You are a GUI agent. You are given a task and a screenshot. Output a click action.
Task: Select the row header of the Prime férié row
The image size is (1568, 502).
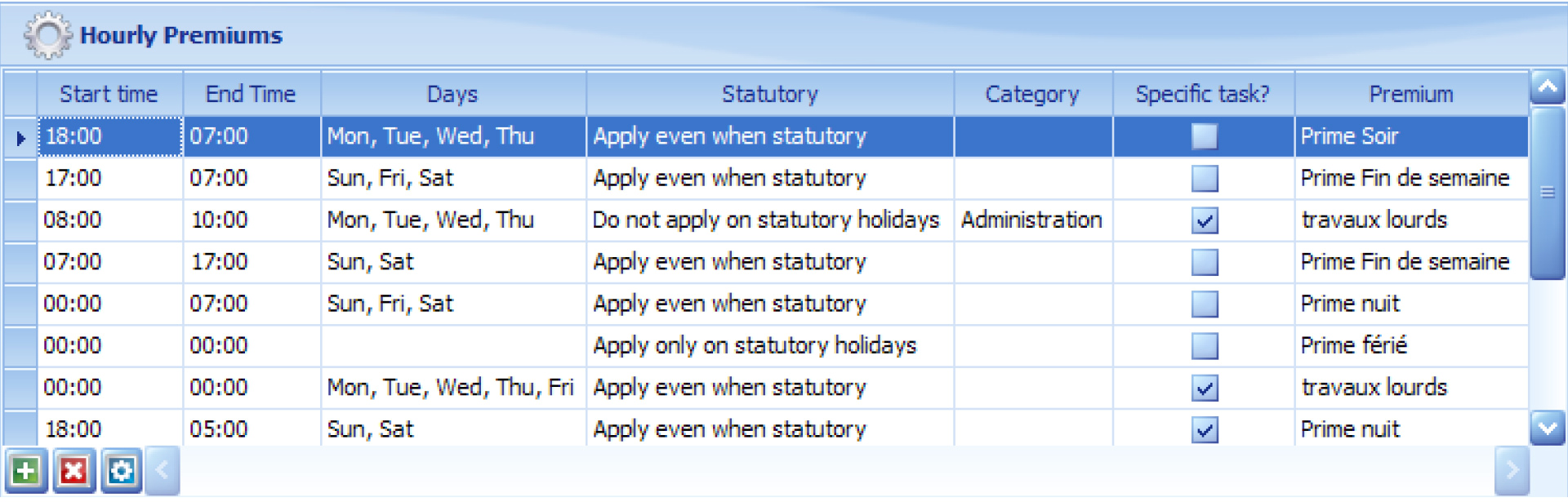pos(20,345)
